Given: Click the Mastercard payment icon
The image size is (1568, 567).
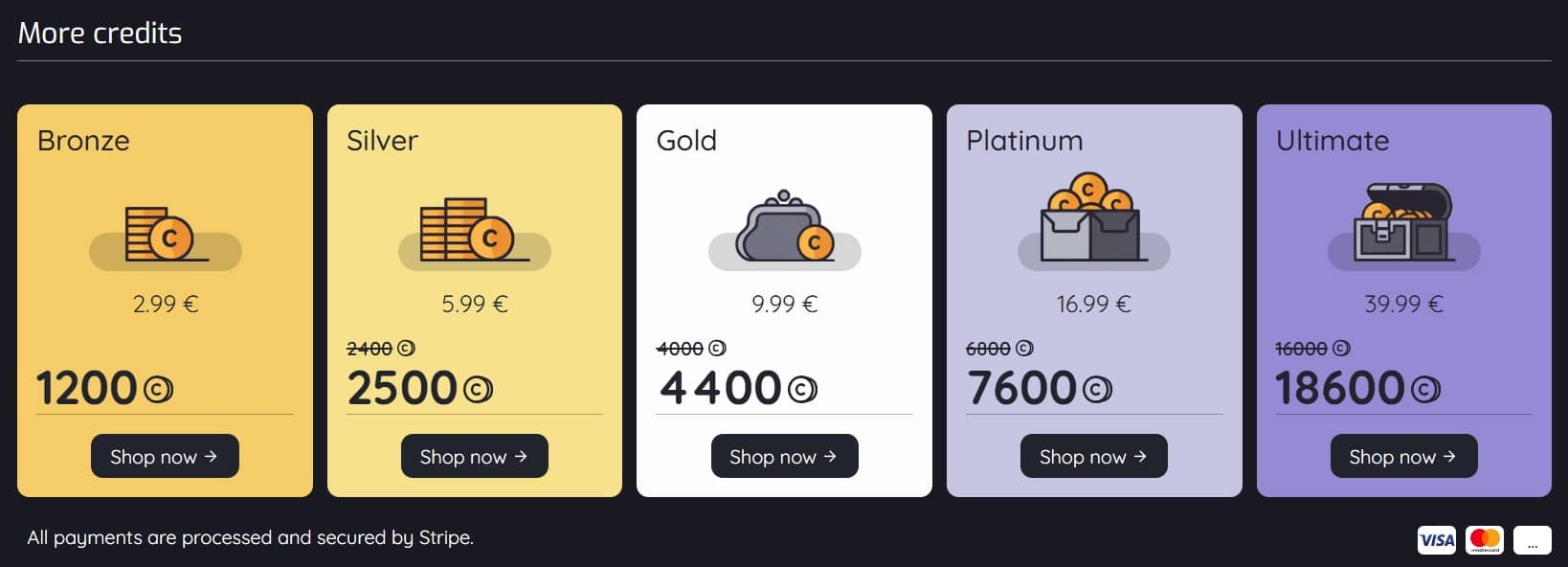Looking at the screenshot, I should 1485,539.
